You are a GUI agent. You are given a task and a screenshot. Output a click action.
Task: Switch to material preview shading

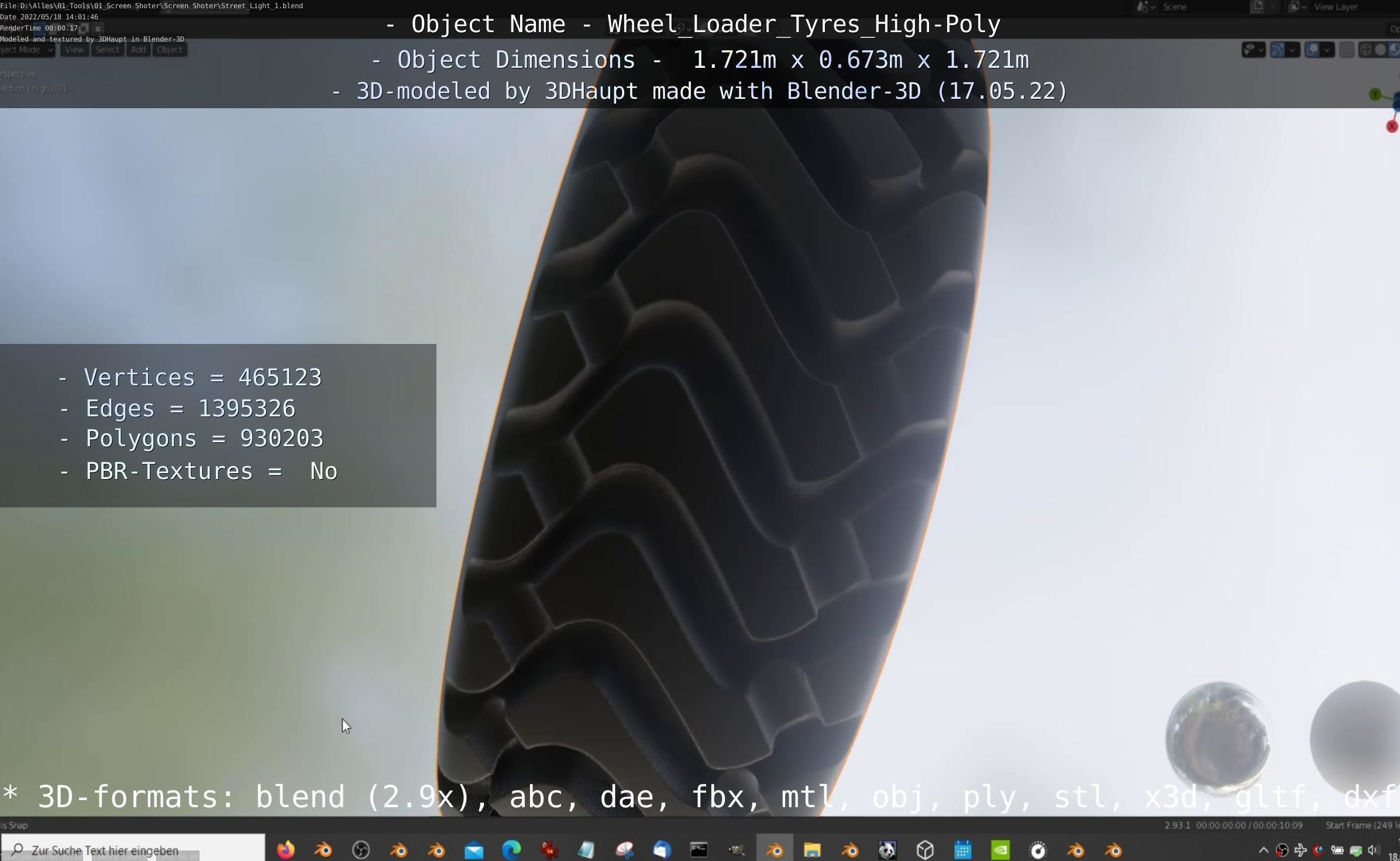click(x=1394, y=50)
